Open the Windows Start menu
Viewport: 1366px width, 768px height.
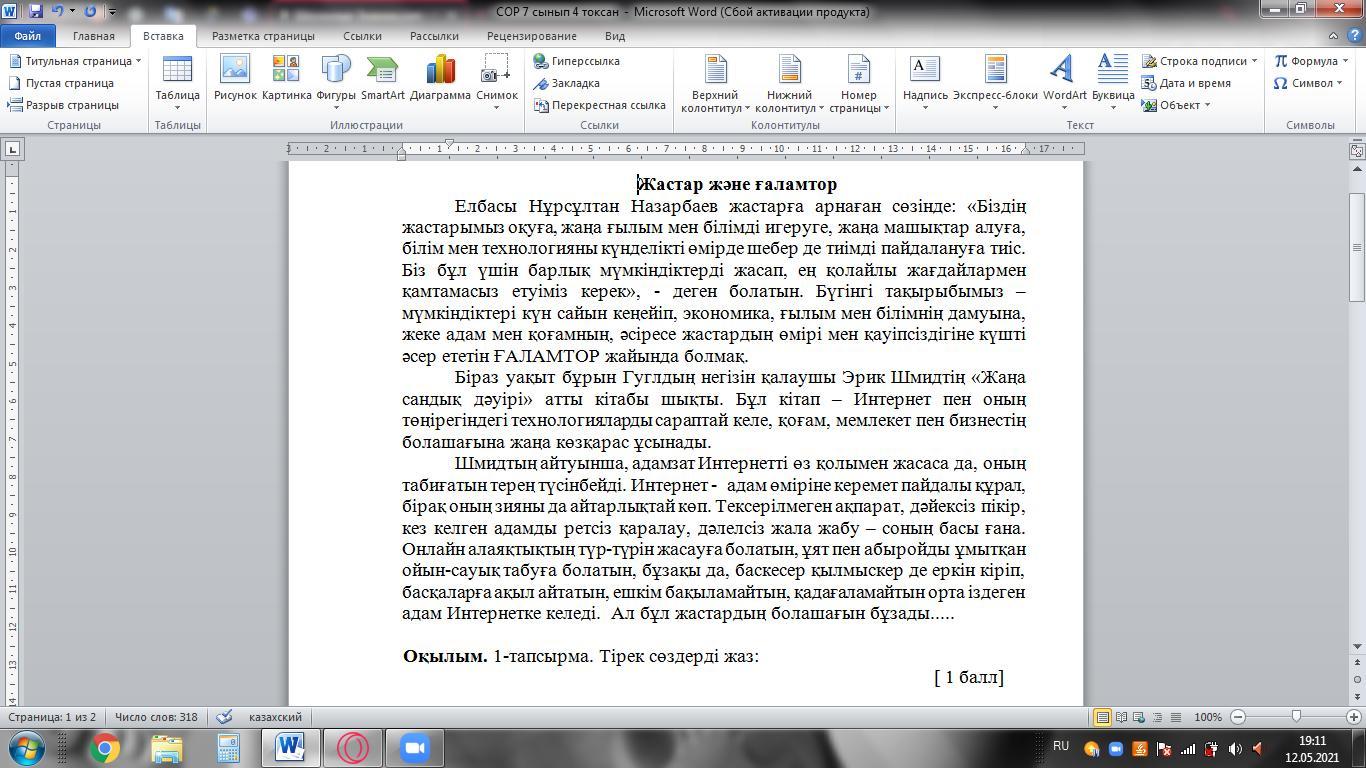point(26,748)
